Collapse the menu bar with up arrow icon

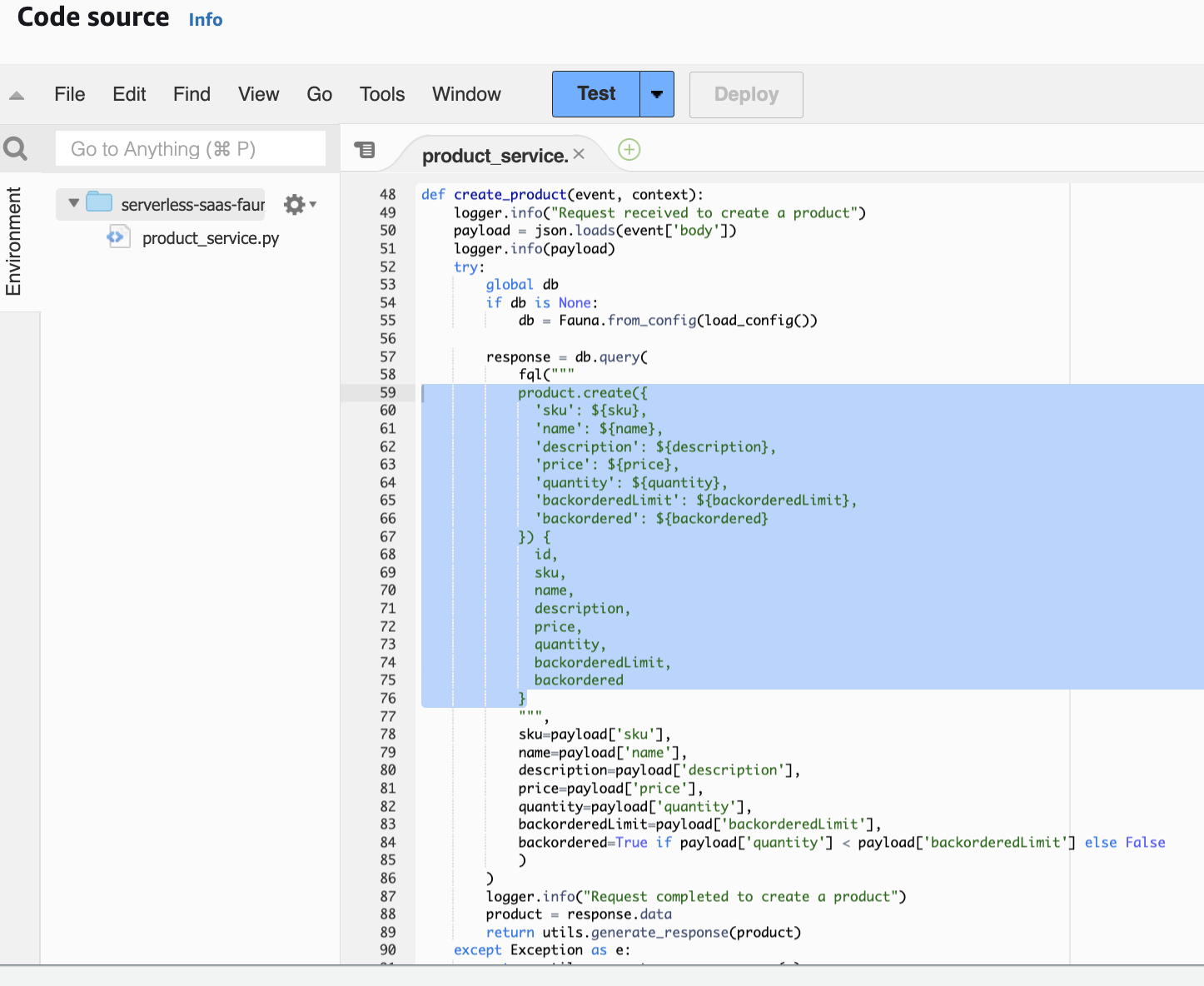click(x=17, y=96)
